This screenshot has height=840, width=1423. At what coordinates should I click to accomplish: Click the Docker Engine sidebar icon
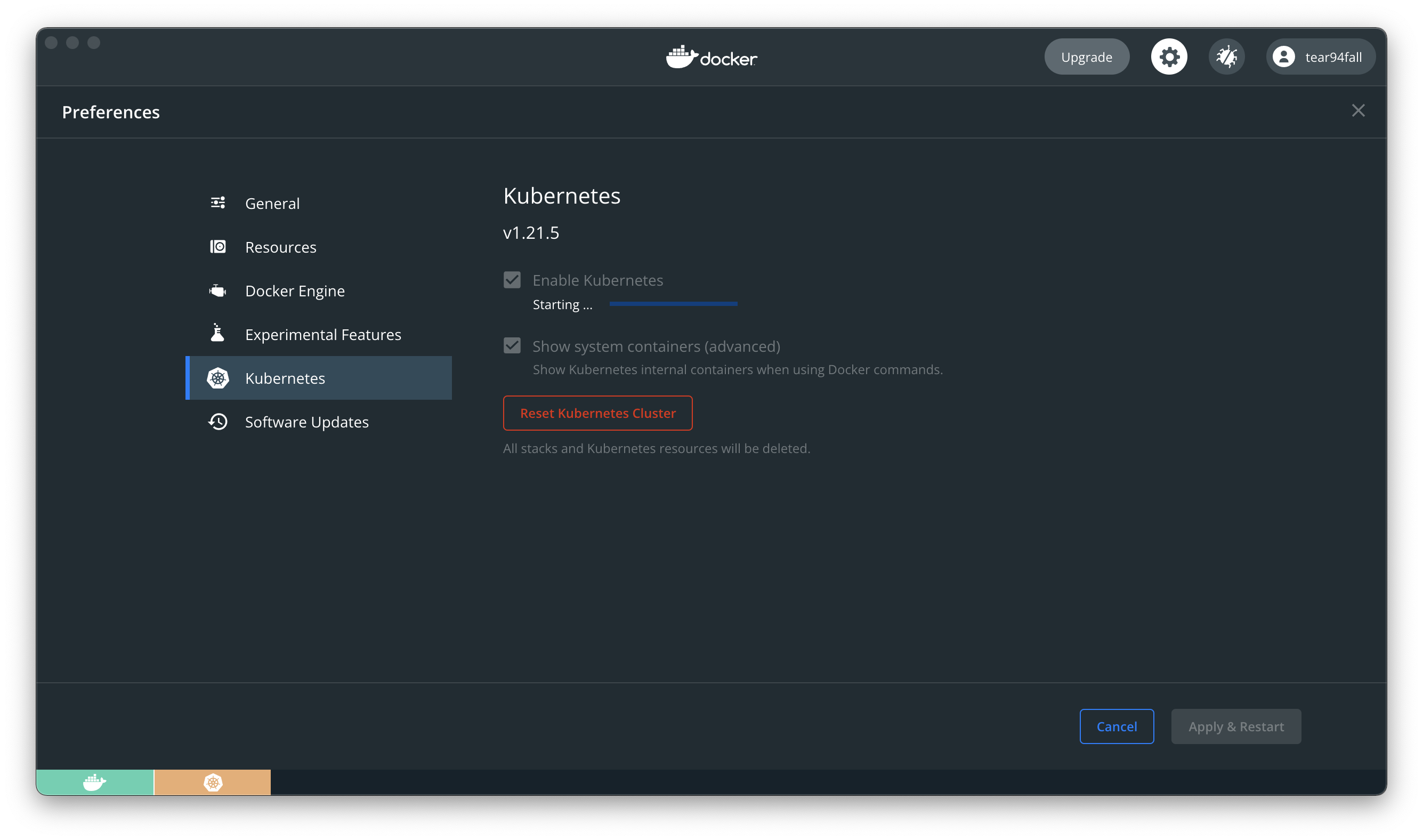[218, 291]
